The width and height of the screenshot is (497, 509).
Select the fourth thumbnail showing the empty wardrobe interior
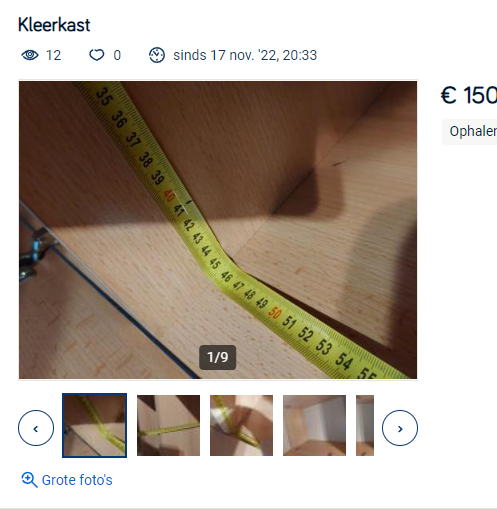(x=314, y=425)
